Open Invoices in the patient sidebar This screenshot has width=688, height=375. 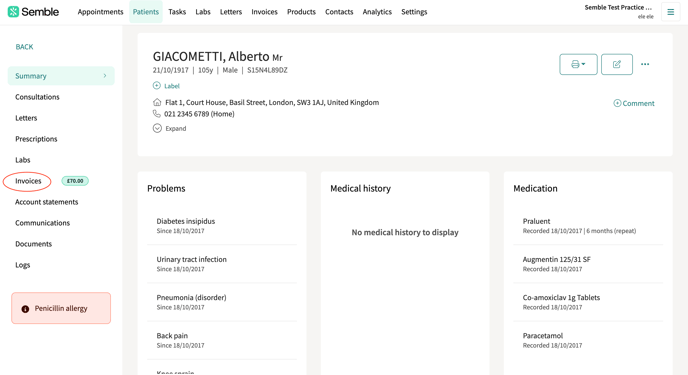click(x=28, y=181)
